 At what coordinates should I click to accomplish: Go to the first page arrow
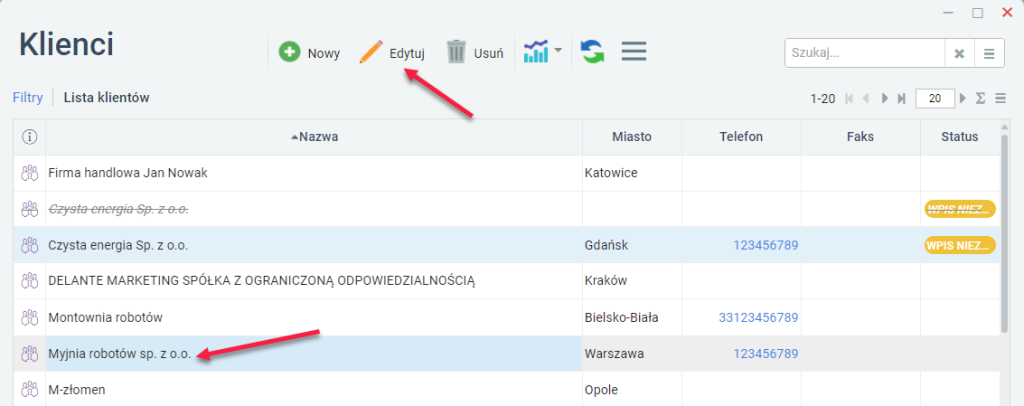[849, 99]
